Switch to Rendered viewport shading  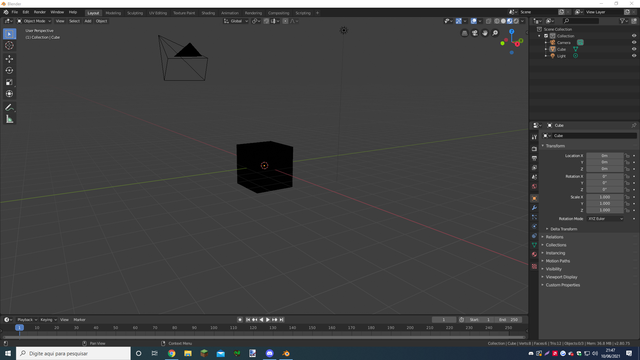516,21
